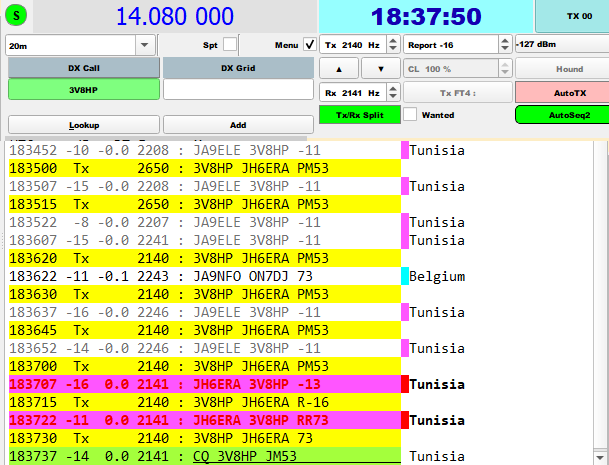Click the Add button
The image size is (609, 465).
pos(238,125)
